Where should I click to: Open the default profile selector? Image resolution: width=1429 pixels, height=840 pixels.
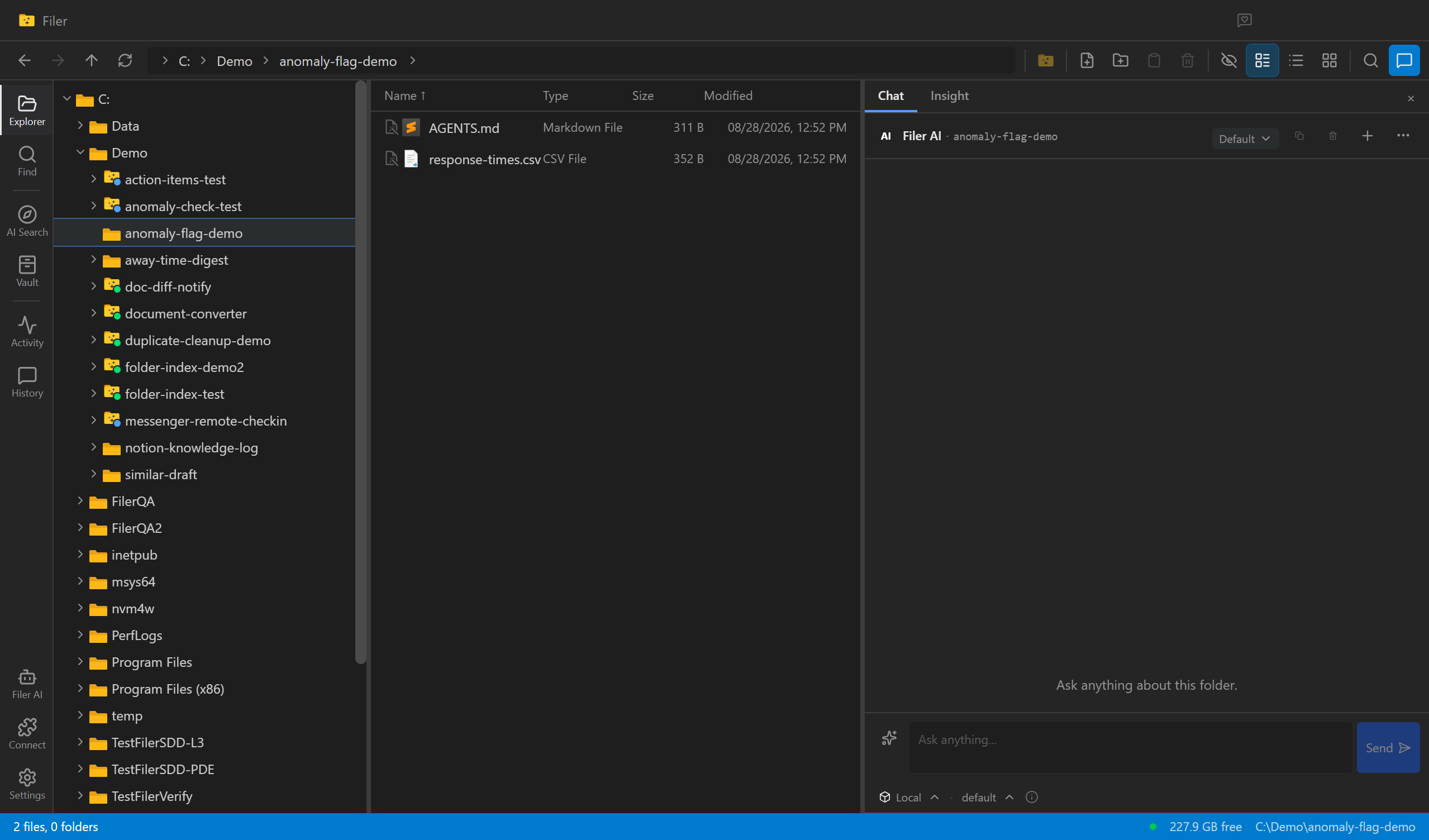[x=987, y=798]
